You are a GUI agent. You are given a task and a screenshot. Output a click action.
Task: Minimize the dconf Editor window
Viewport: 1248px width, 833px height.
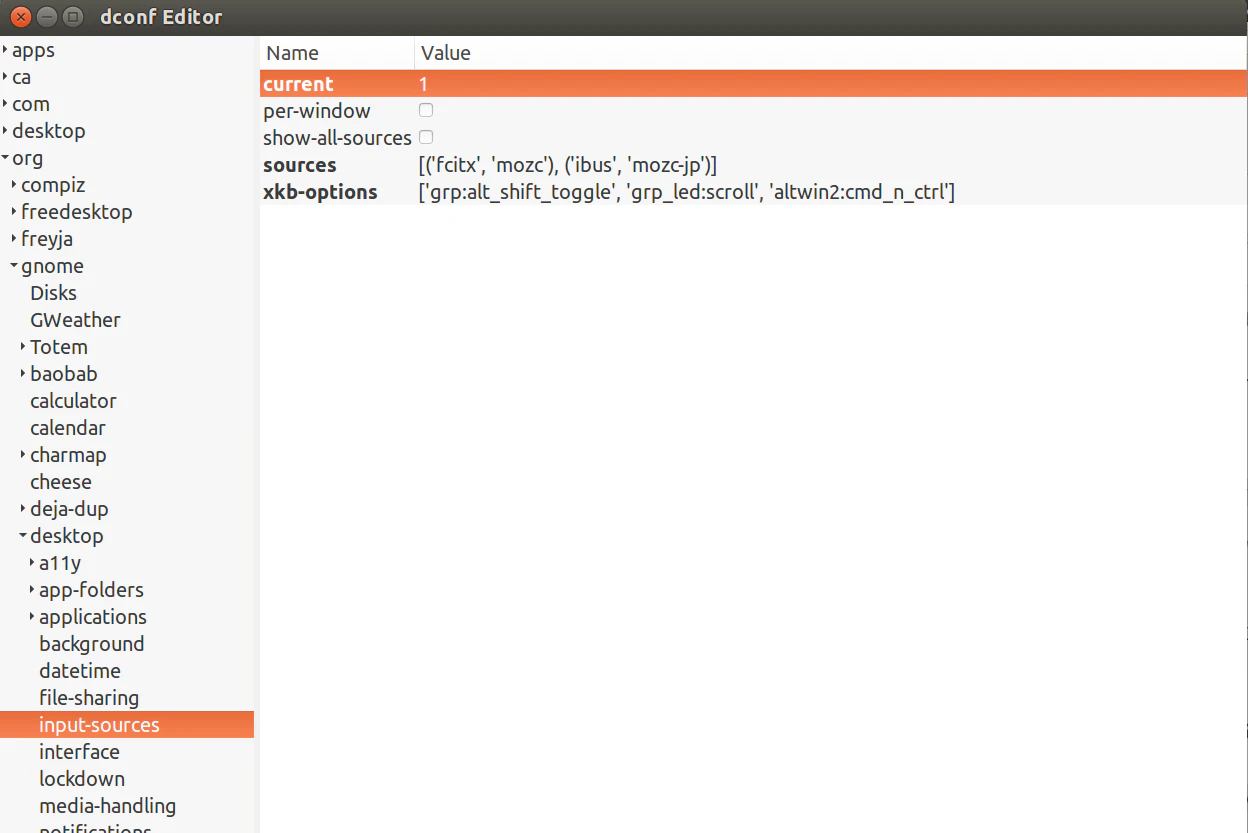pyautogui.click(x=47, y=17)
